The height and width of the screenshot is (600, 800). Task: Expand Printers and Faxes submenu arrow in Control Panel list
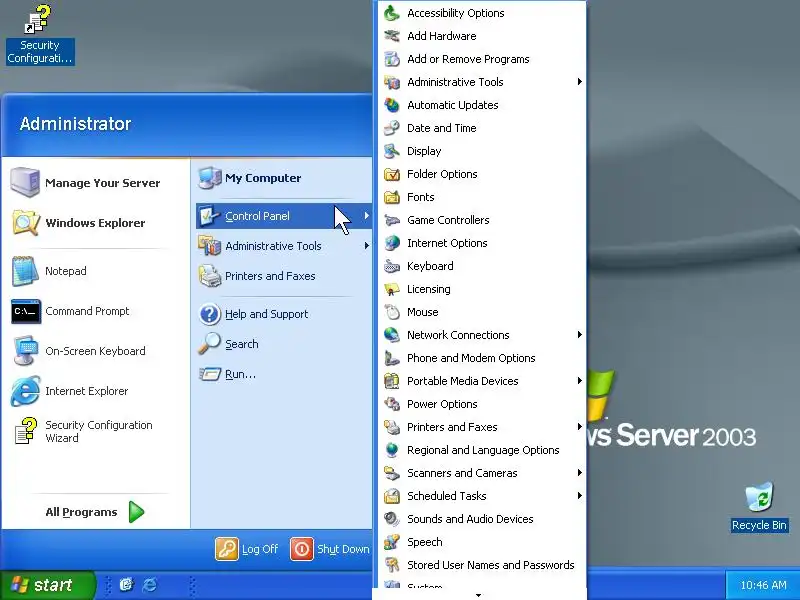point(580,427)
